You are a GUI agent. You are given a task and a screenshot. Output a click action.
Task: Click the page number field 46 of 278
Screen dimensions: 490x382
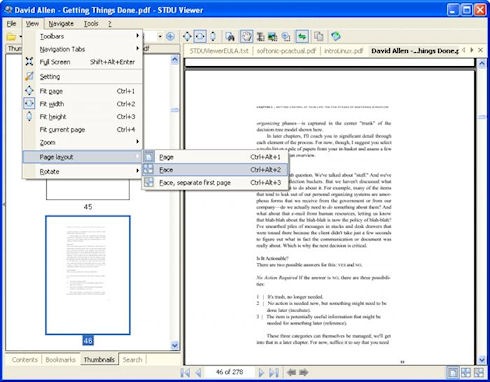229,372
